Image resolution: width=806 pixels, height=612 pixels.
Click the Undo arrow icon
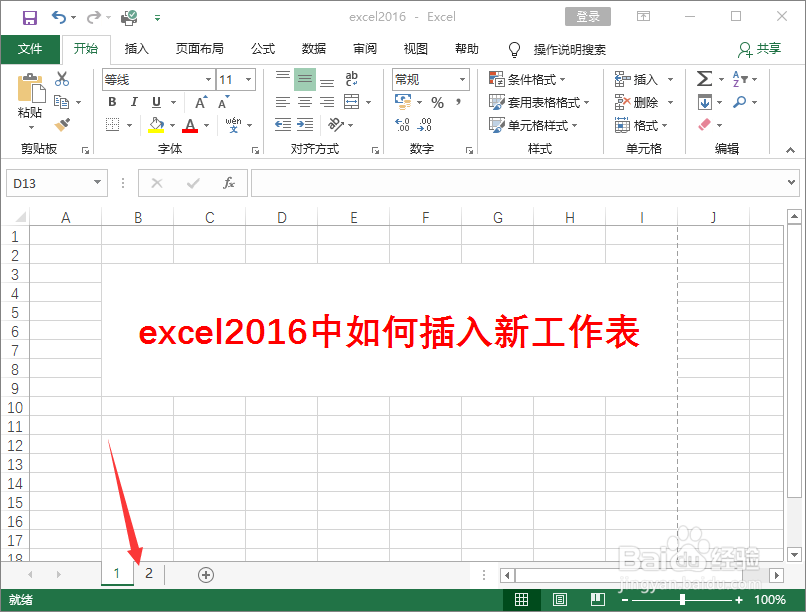click(58, 17)
